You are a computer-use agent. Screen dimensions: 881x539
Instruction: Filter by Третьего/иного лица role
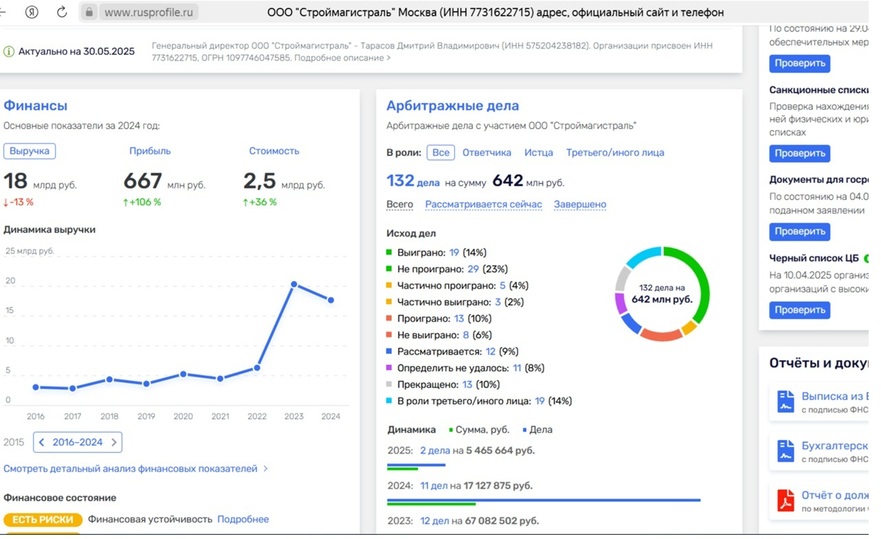(x=615, y=153)
